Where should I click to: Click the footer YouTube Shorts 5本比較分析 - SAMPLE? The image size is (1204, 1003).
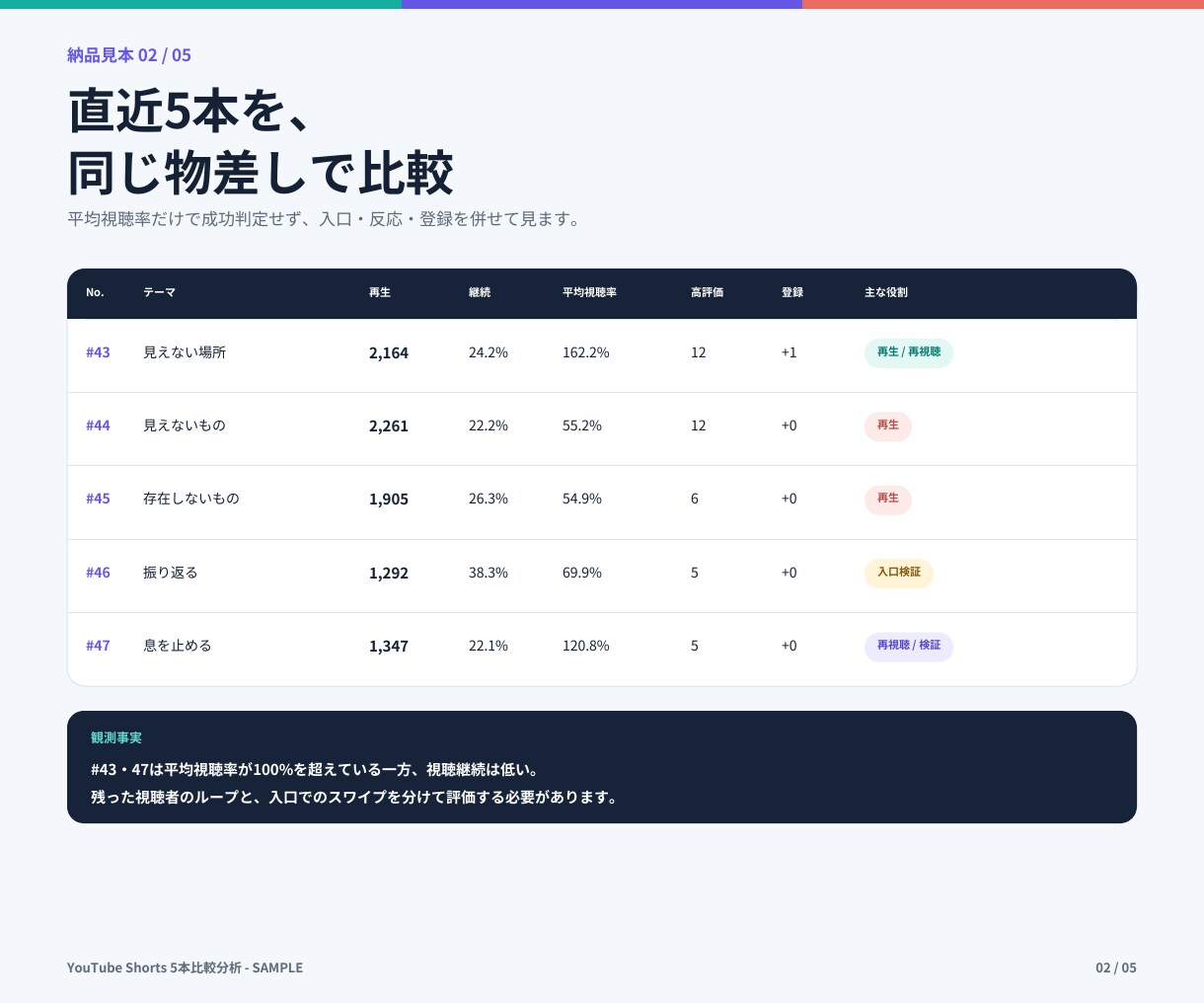tap(185, 967)
